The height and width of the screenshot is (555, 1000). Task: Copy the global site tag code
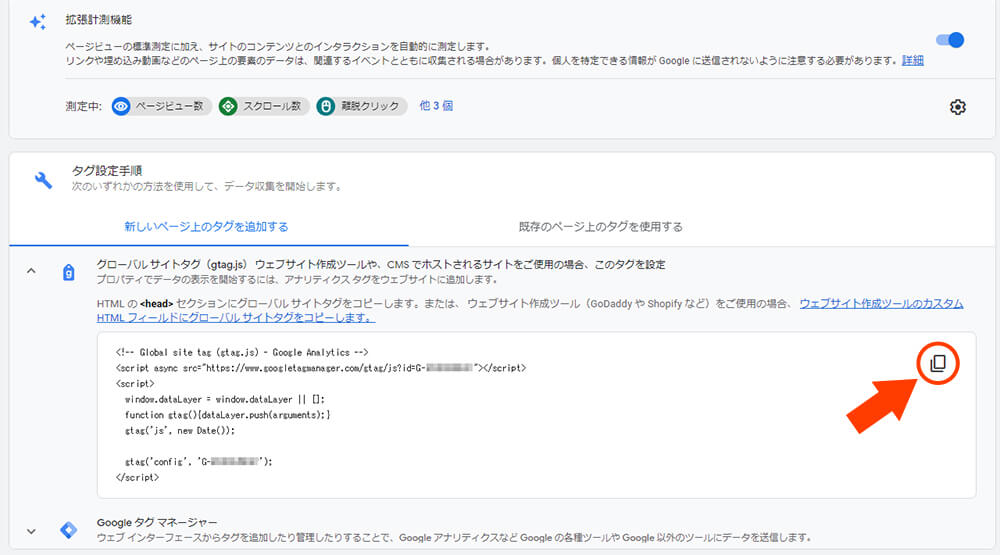click(938, 364)
